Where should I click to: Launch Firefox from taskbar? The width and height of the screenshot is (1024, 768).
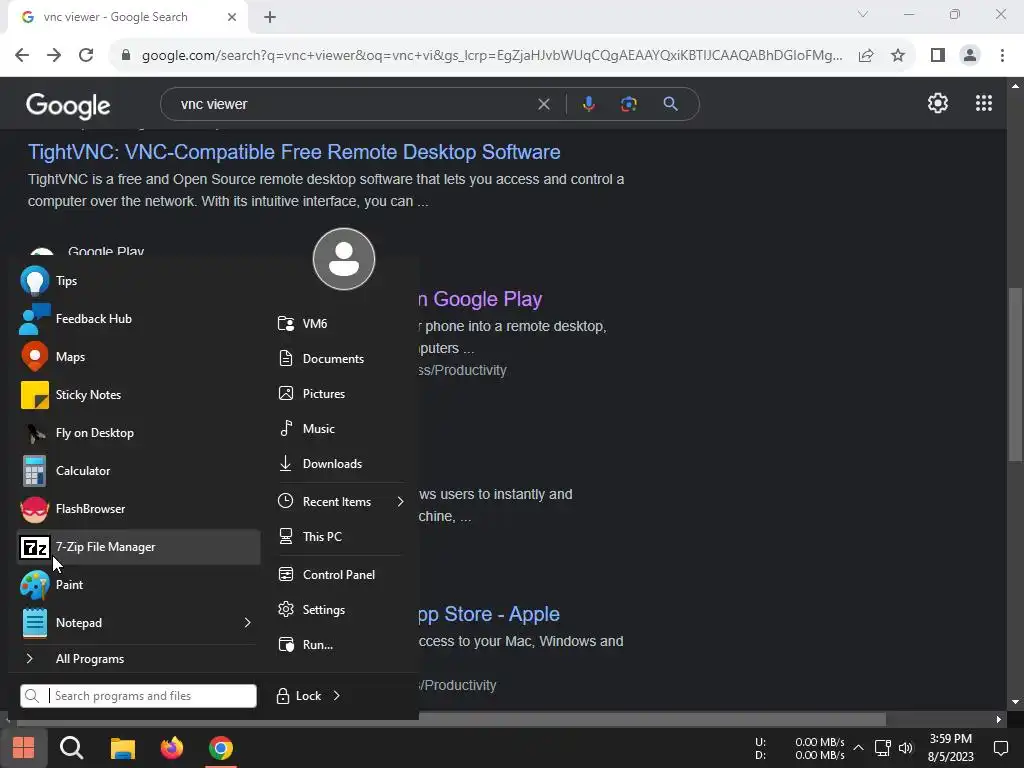[172, 748]
